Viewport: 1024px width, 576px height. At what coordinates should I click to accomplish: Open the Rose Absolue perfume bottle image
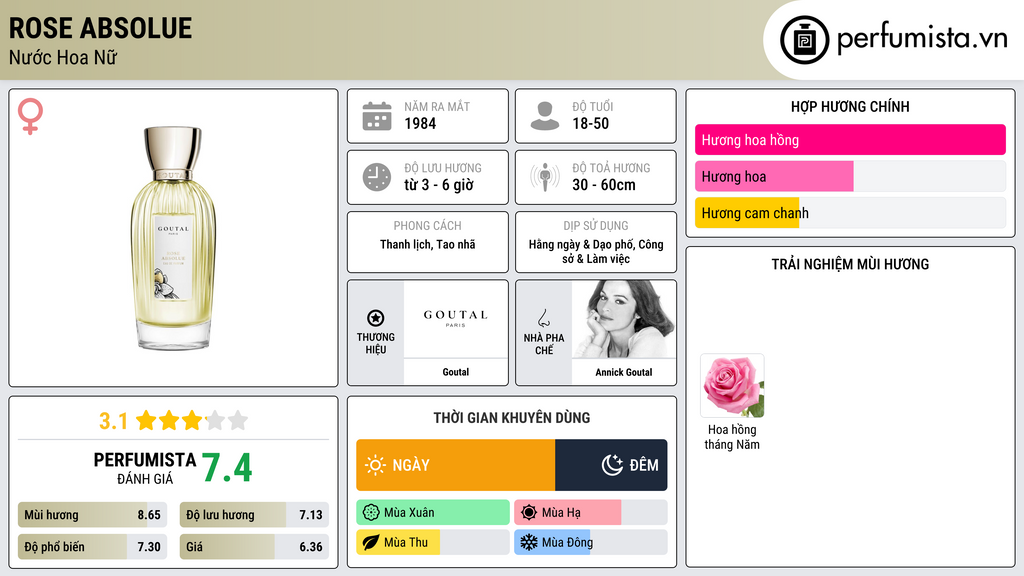tap(173, 238)
